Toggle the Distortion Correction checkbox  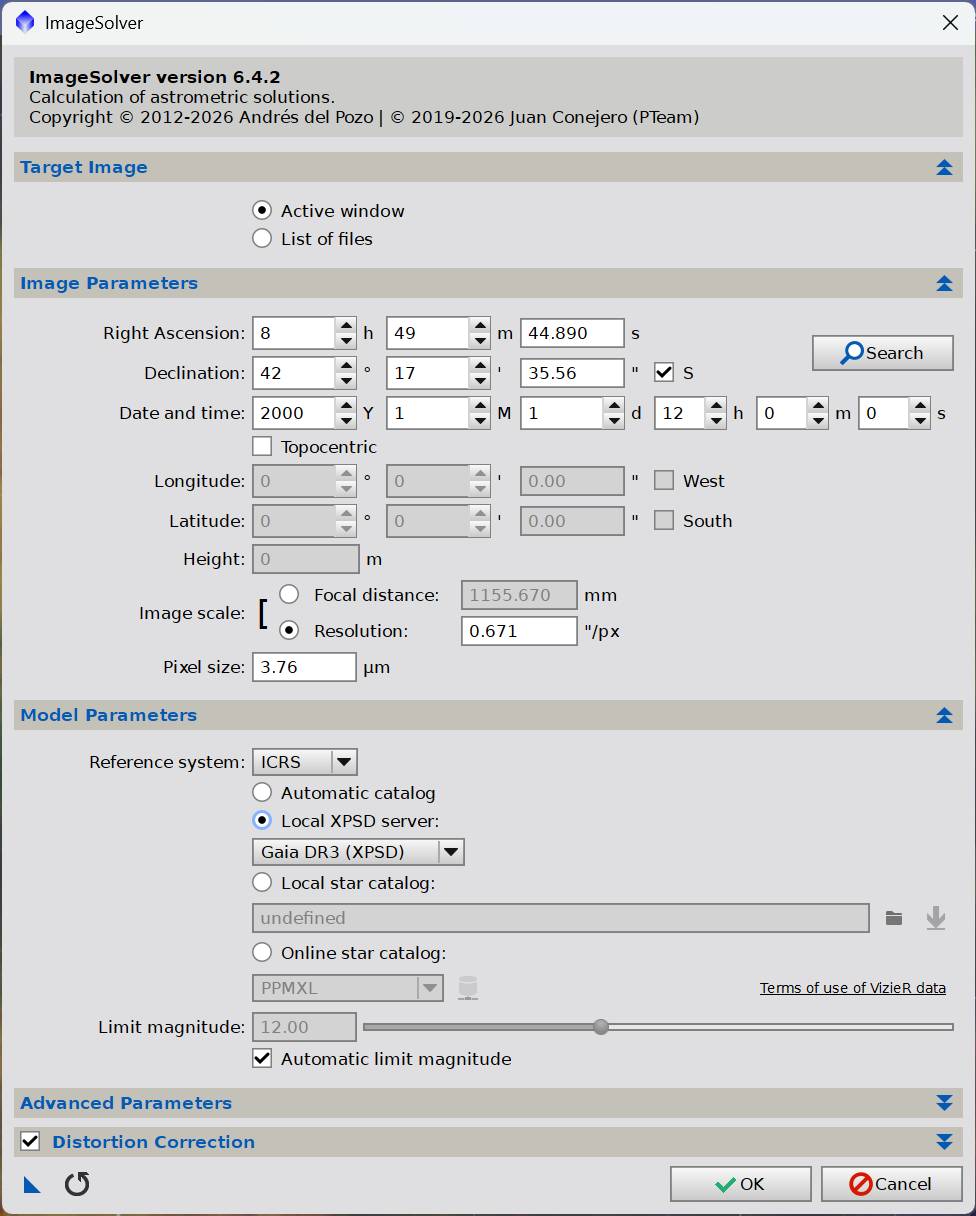(x=30, y=1142)
